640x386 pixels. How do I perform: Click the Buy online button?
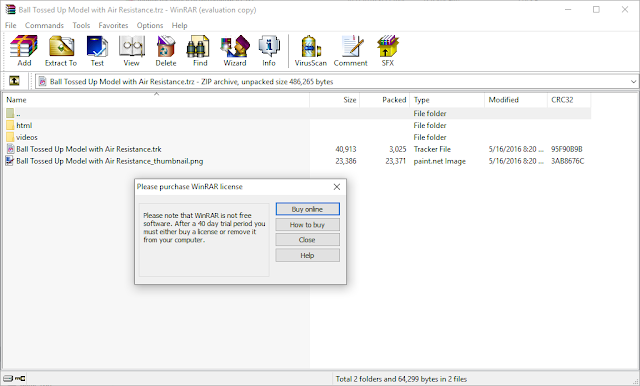pyautogui.click(x=307, y=209)
